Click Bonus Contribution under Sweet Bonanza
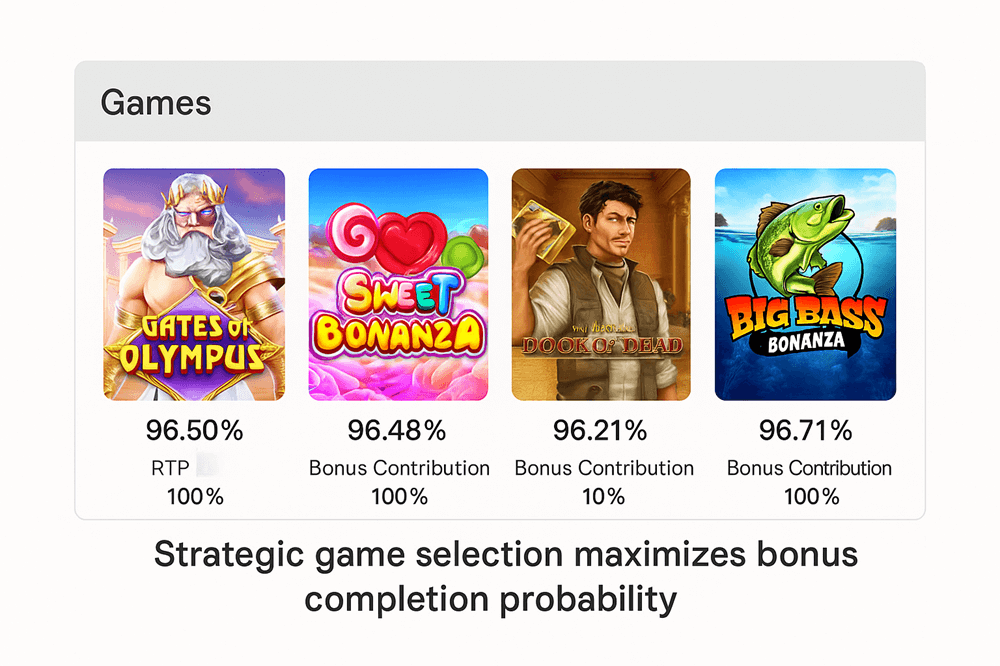The height and width of the screenshot is (666, 1000). tap(398, 467)
